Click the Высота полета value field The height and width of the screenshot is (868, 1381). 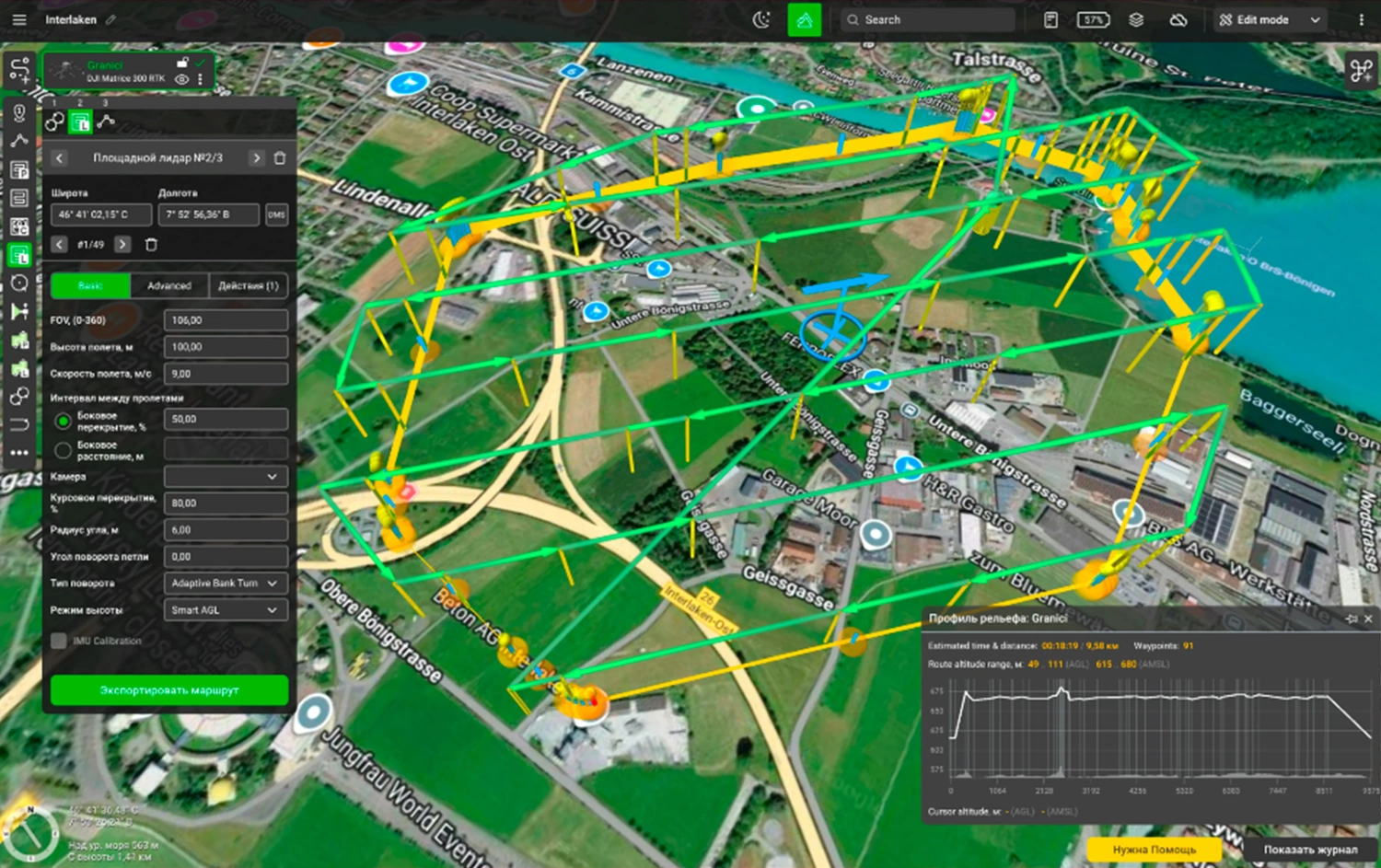tap(226, 347)
